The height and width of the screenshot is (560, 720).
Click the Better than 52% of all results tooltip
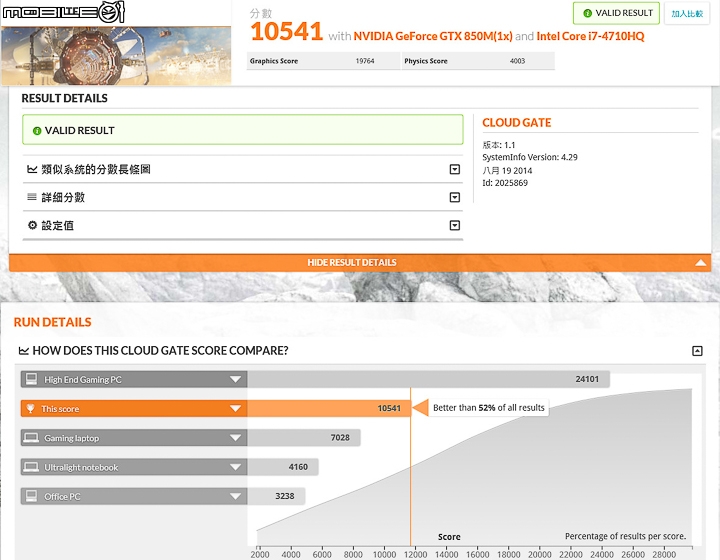[489, 408]
